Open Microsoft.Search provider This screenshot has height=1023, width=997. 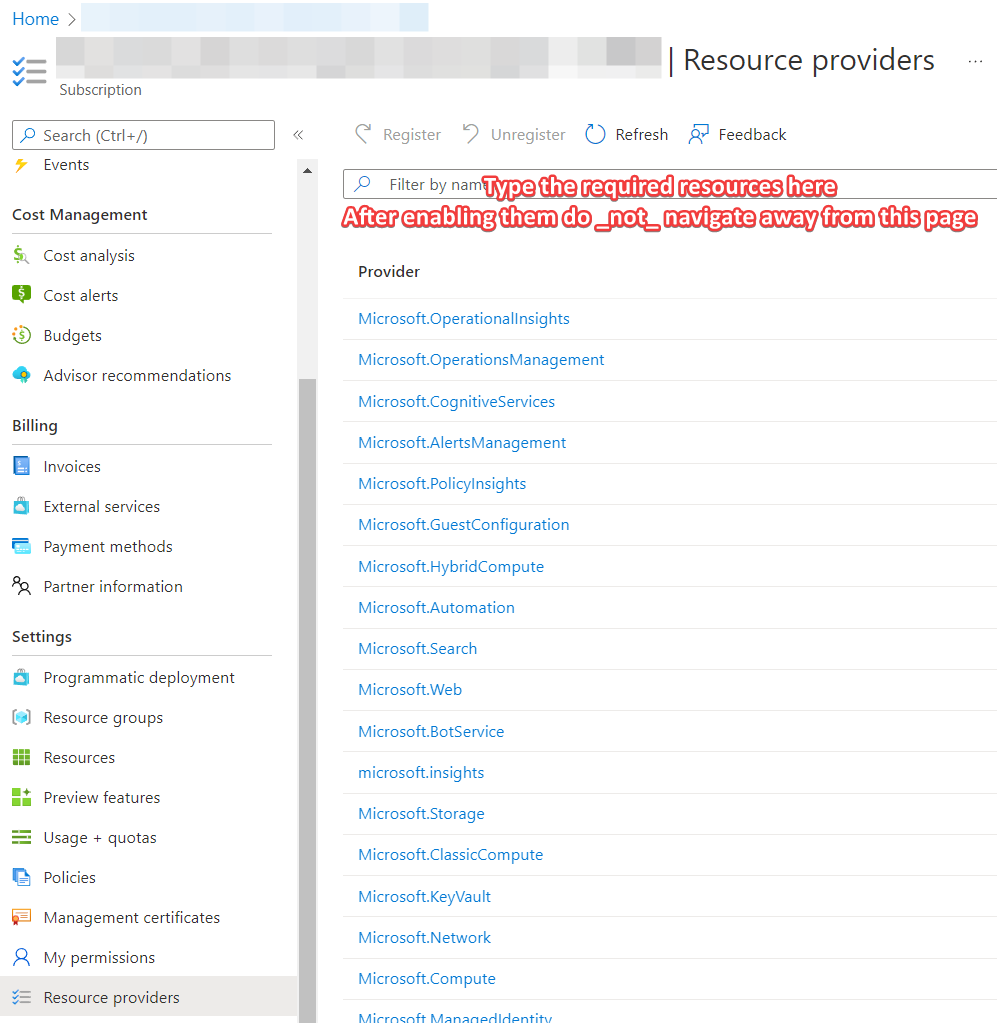click(x=418, y=649)
